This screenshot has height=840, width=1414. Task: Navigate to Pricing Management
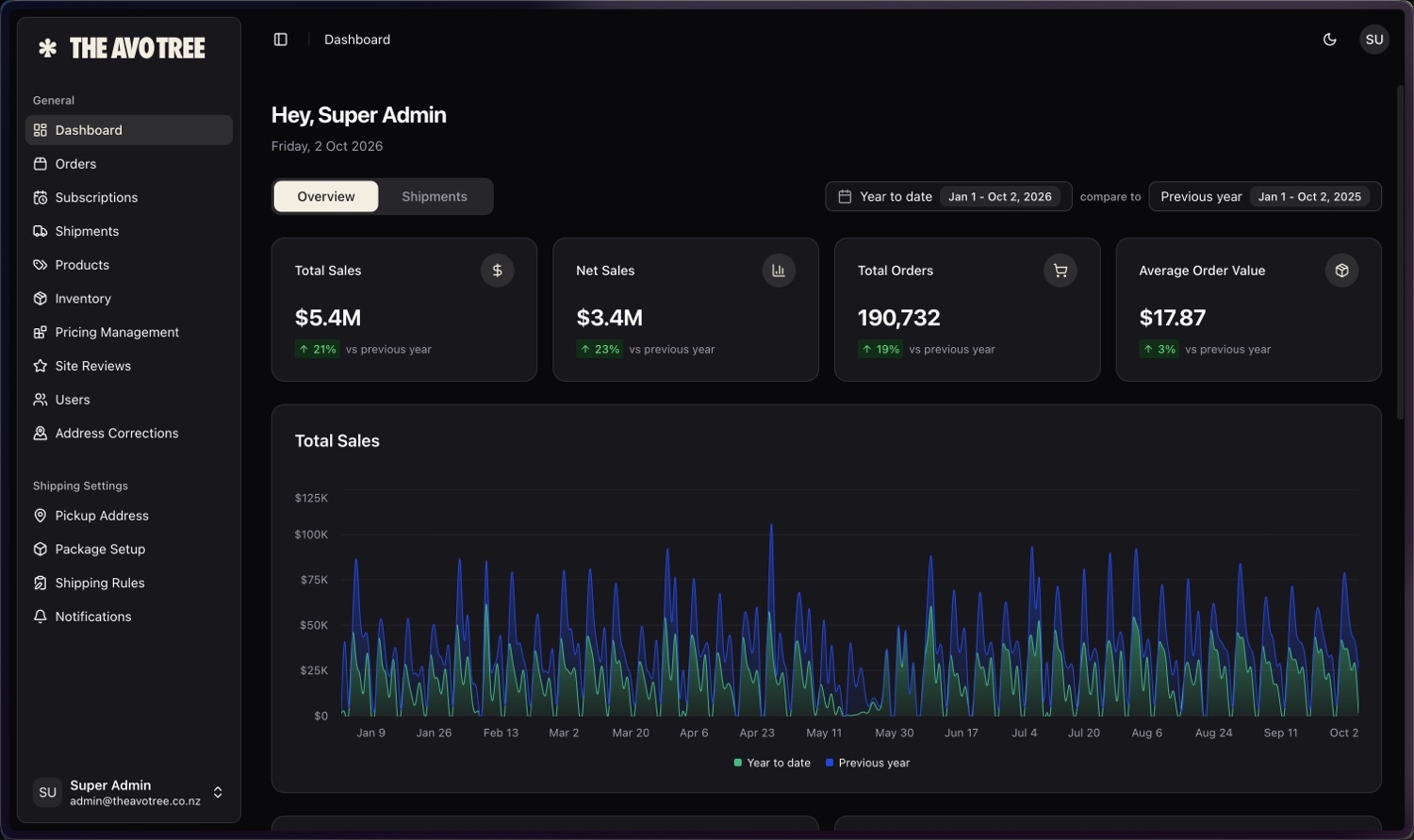point(129,333)
